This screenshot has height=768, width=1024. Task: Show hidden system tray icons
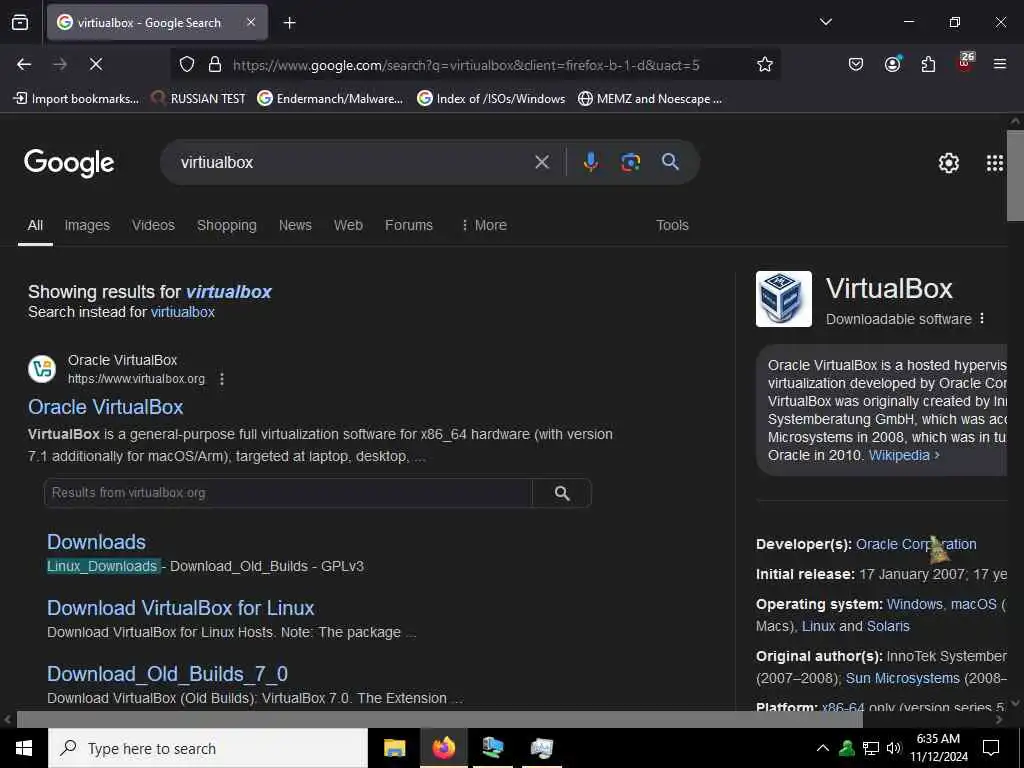coord(823,748)
